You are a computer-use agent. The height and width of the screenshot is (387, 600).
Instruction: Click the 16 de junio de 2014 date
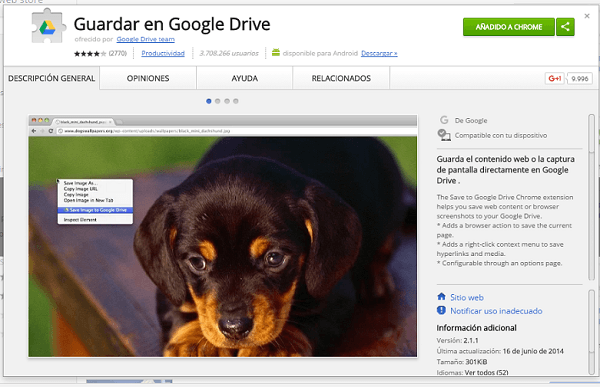(533, 351)
